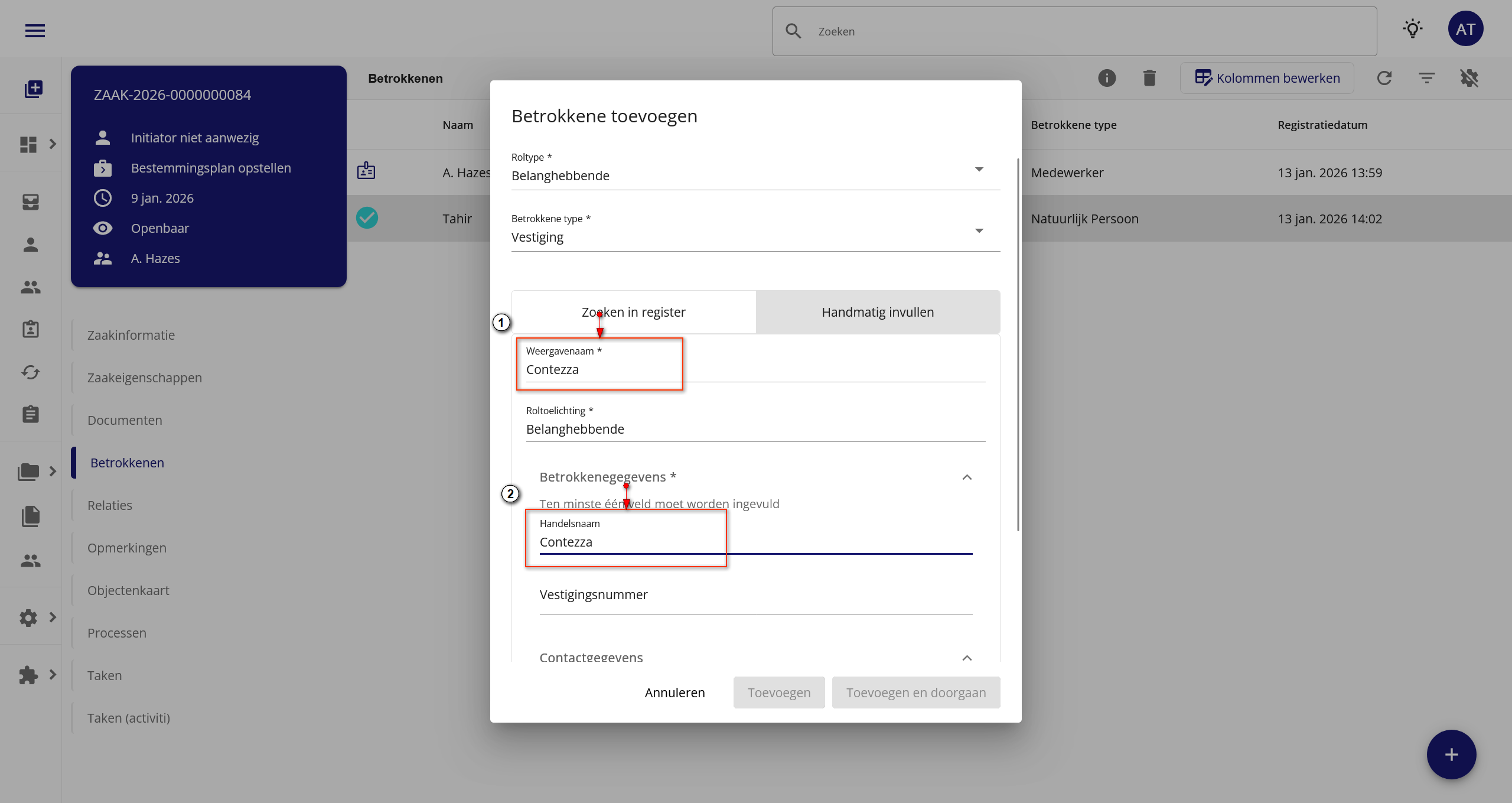This screenshot has height=803, width=1512.
Task: Click the new case icon in sidebar
Action: point(34,89)
